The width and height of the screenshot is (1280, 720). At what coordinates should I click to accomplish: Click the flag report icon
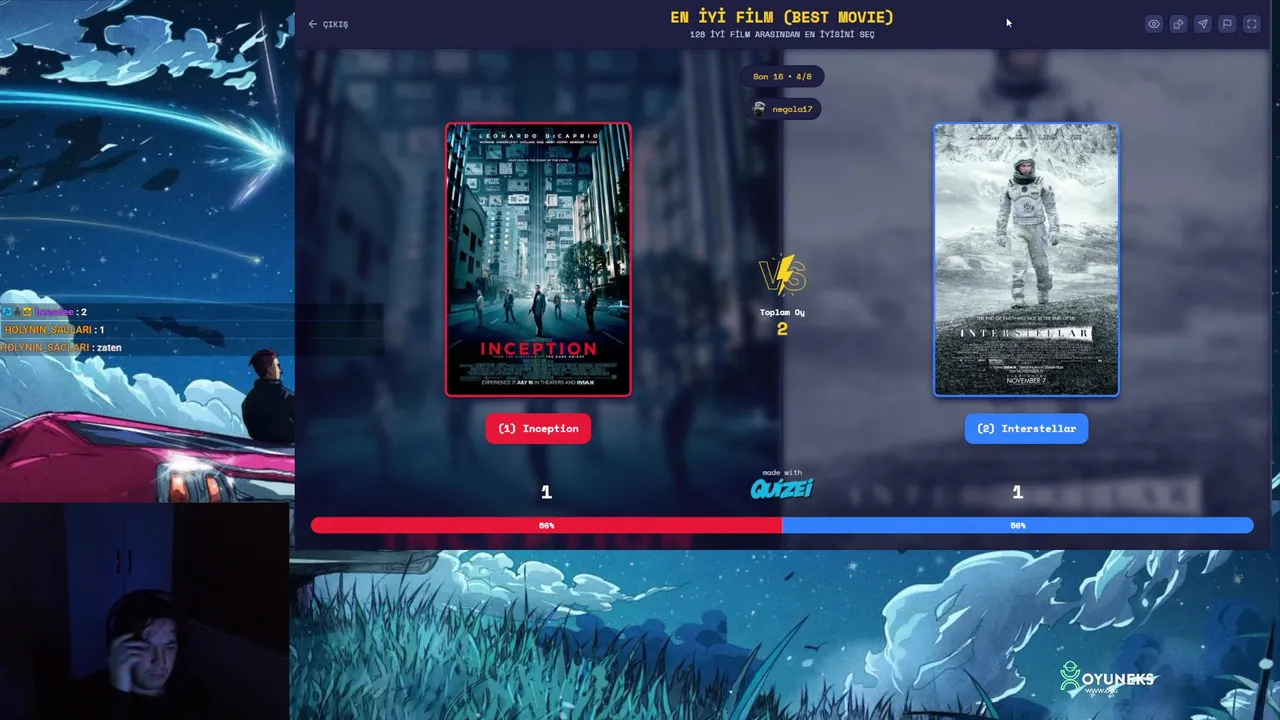1227,24
